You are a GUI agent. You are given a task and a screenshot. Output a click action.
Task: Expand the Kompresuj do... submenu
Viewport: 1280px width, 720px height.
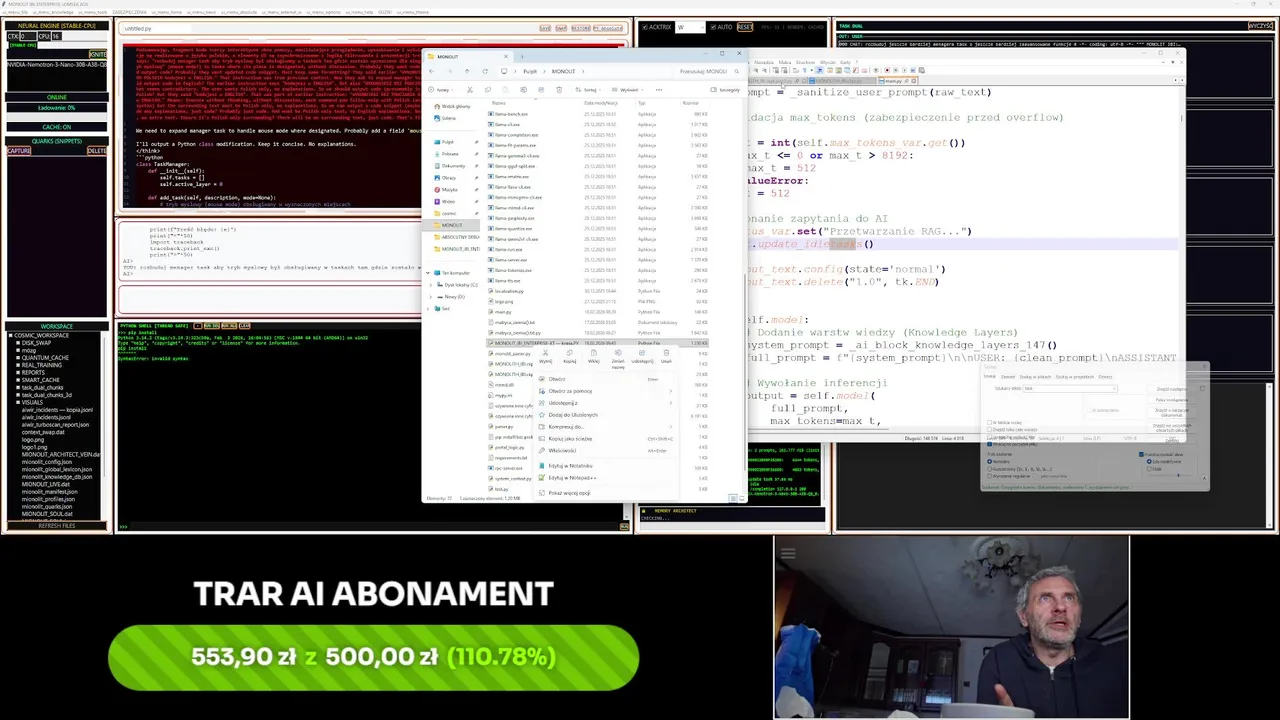[x=606, y=427]
